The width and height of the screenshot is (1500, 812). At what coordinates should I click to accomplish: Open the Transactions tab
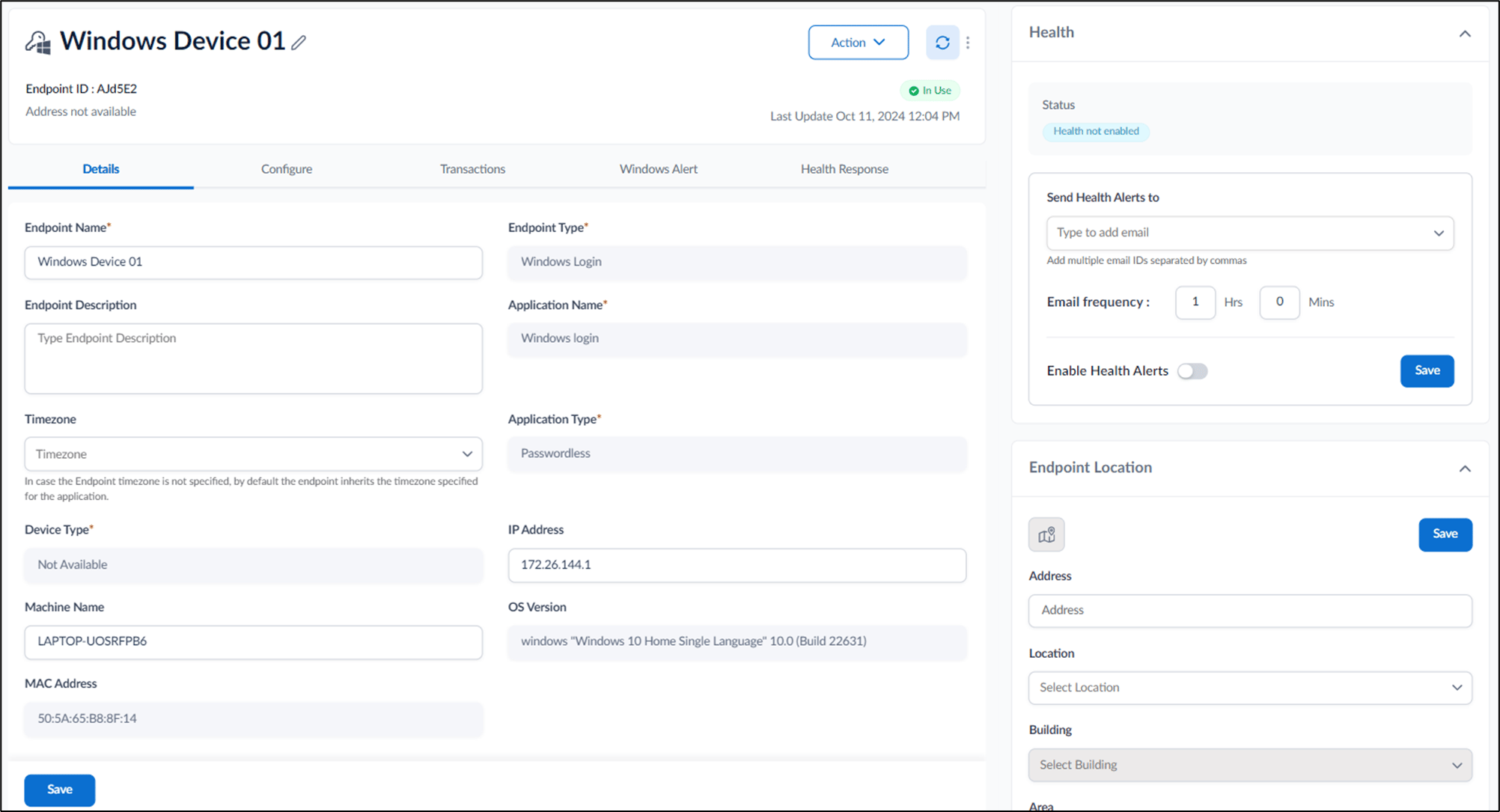[472, 169]
